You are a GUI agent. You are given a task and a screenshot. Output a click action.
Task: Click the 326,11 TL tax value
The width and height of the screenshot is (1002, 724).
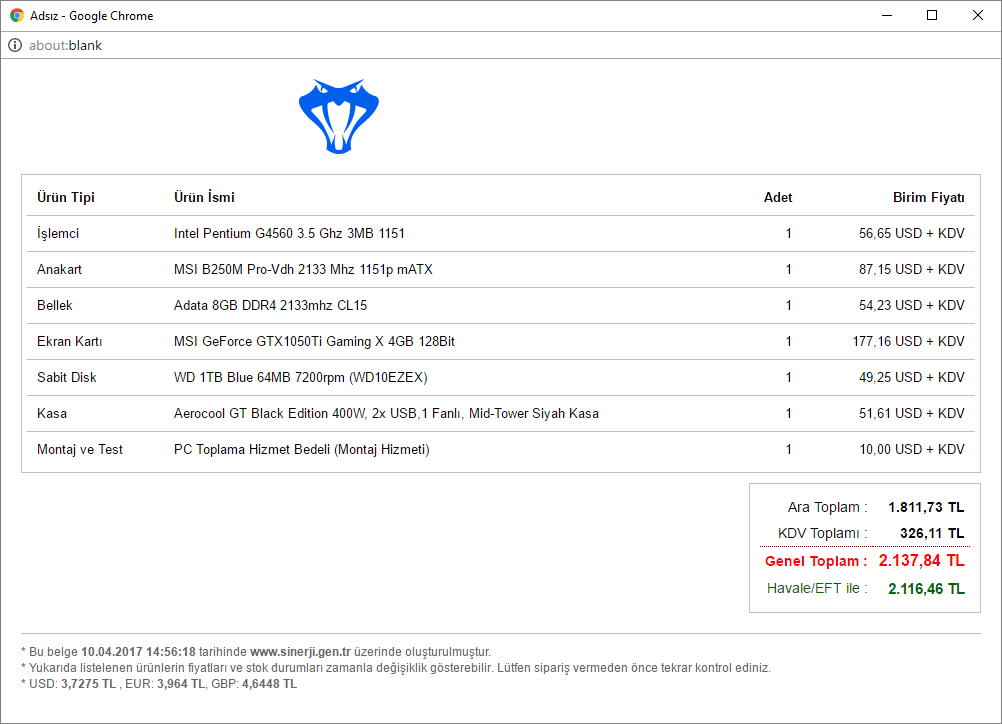[932, 533]
